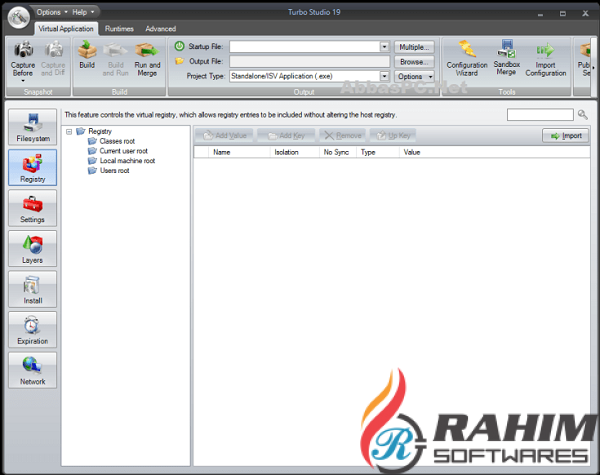Click the Run and Merge icon
Image resolution: width=600 pixels, height=475 pixels.
[147, 50]
